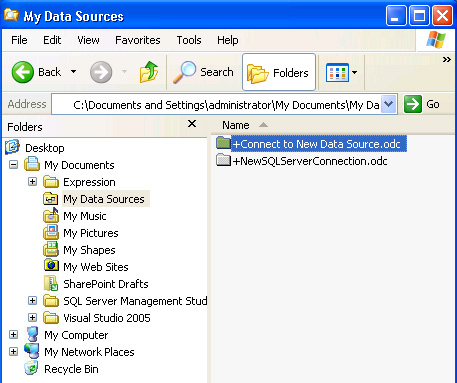Viewport: 457px width, 383px height.
Task: Click the title bar folder icon
Action: (x=11, y=15)
